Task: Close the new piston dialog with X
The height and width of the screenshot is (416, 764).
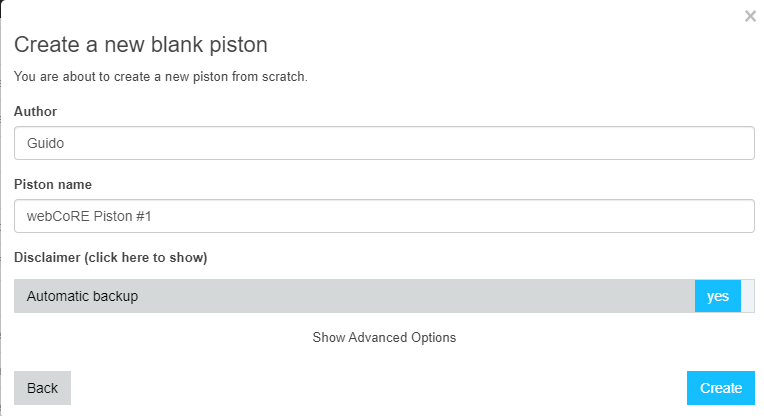Action: pos(750,16)
